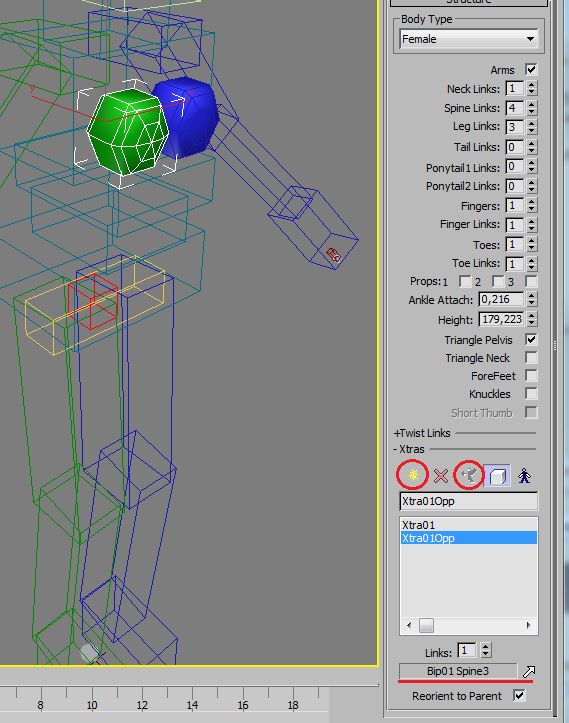Click the Height value field

[x=501, y=319]
